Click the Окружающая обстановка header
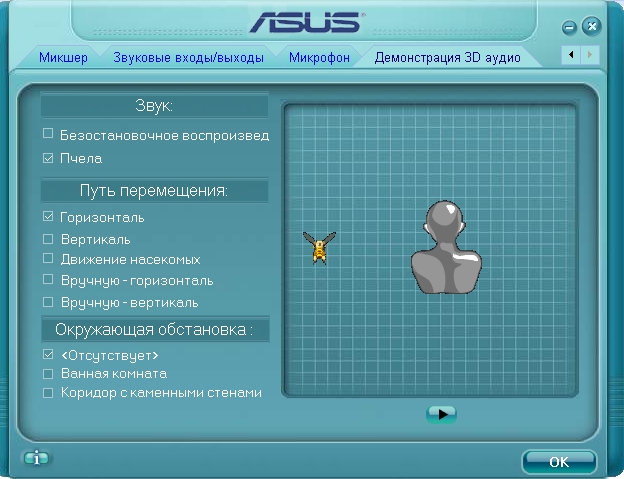Screen dimensions: 624x479 click(155, 329)
